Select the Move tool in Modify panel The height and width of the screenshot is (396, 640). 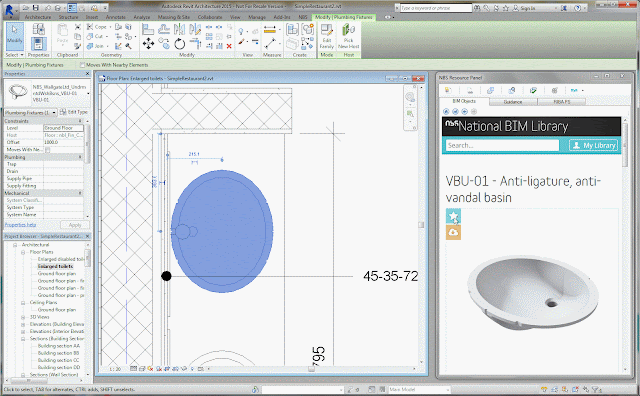pyautogui.click(x=149, y=43)
